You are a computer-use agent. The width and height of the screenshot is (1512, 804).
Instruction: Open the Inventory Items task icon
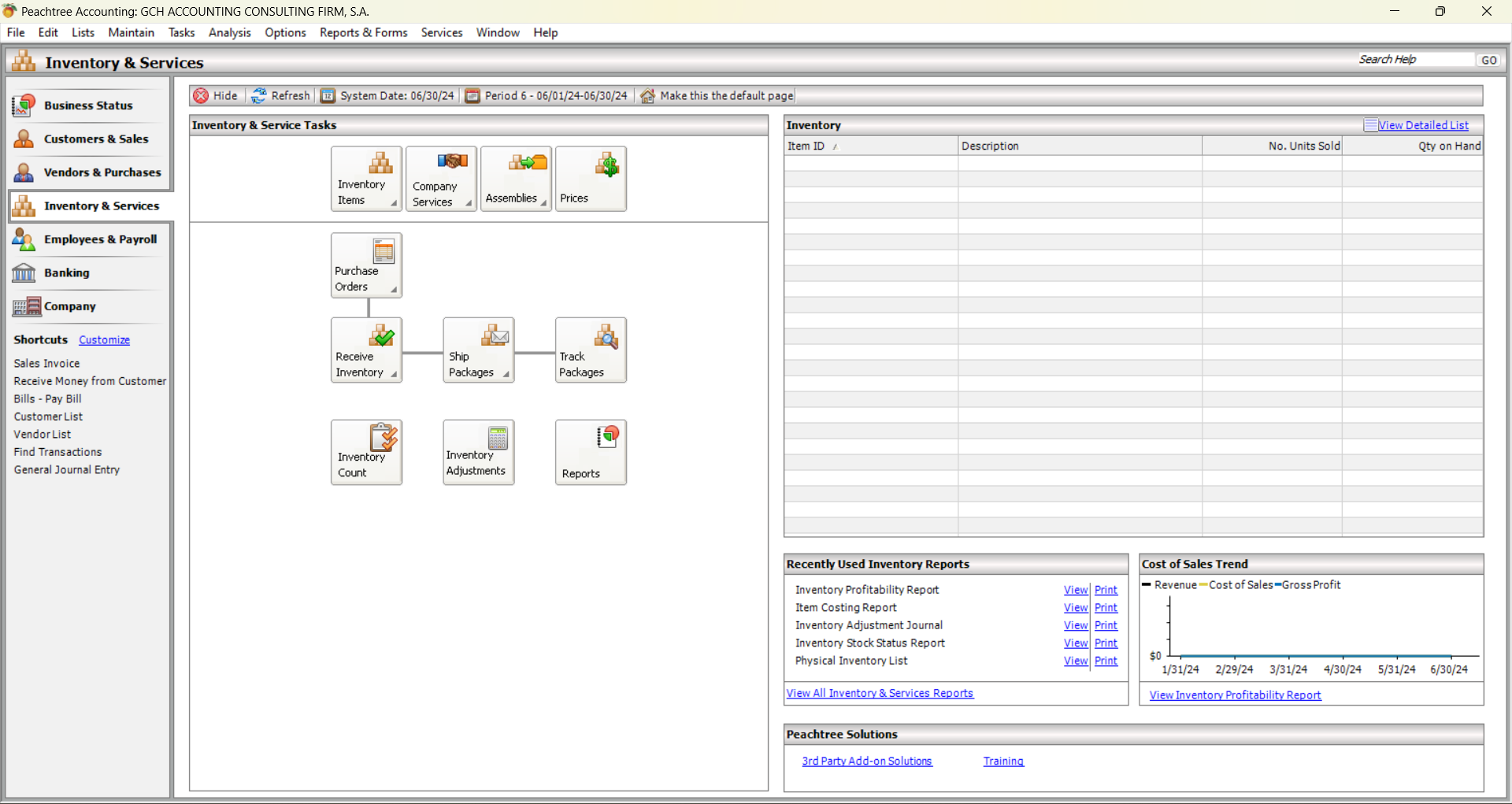(366, 179)
